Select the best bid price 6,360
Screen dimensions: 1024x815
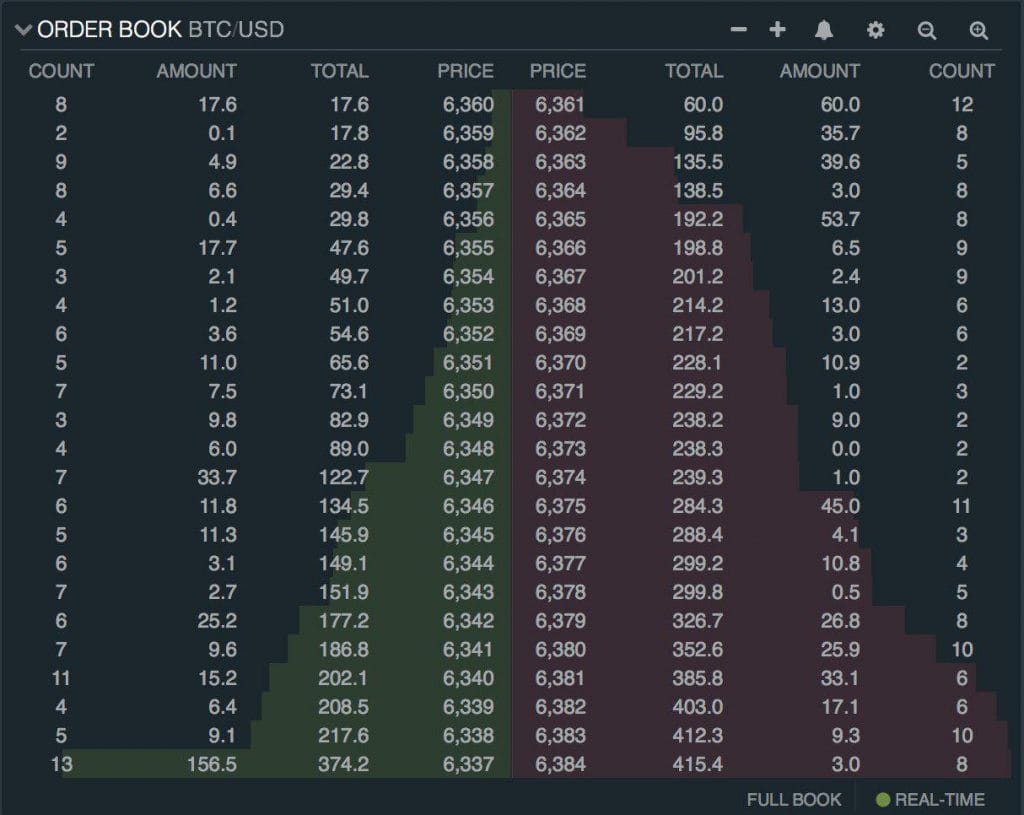click(468, 104)
